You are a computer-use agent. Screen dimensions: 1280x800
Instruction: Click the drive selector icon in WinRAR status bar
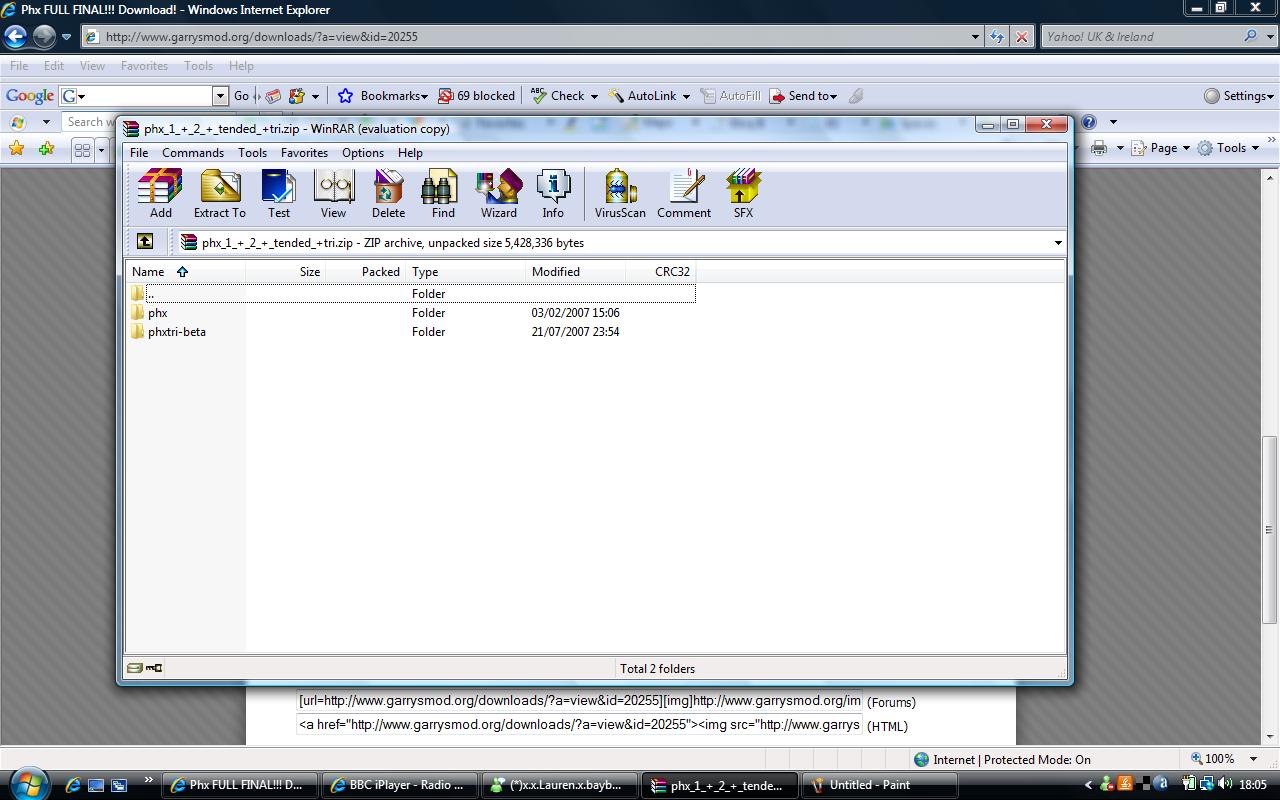(134, 668)
